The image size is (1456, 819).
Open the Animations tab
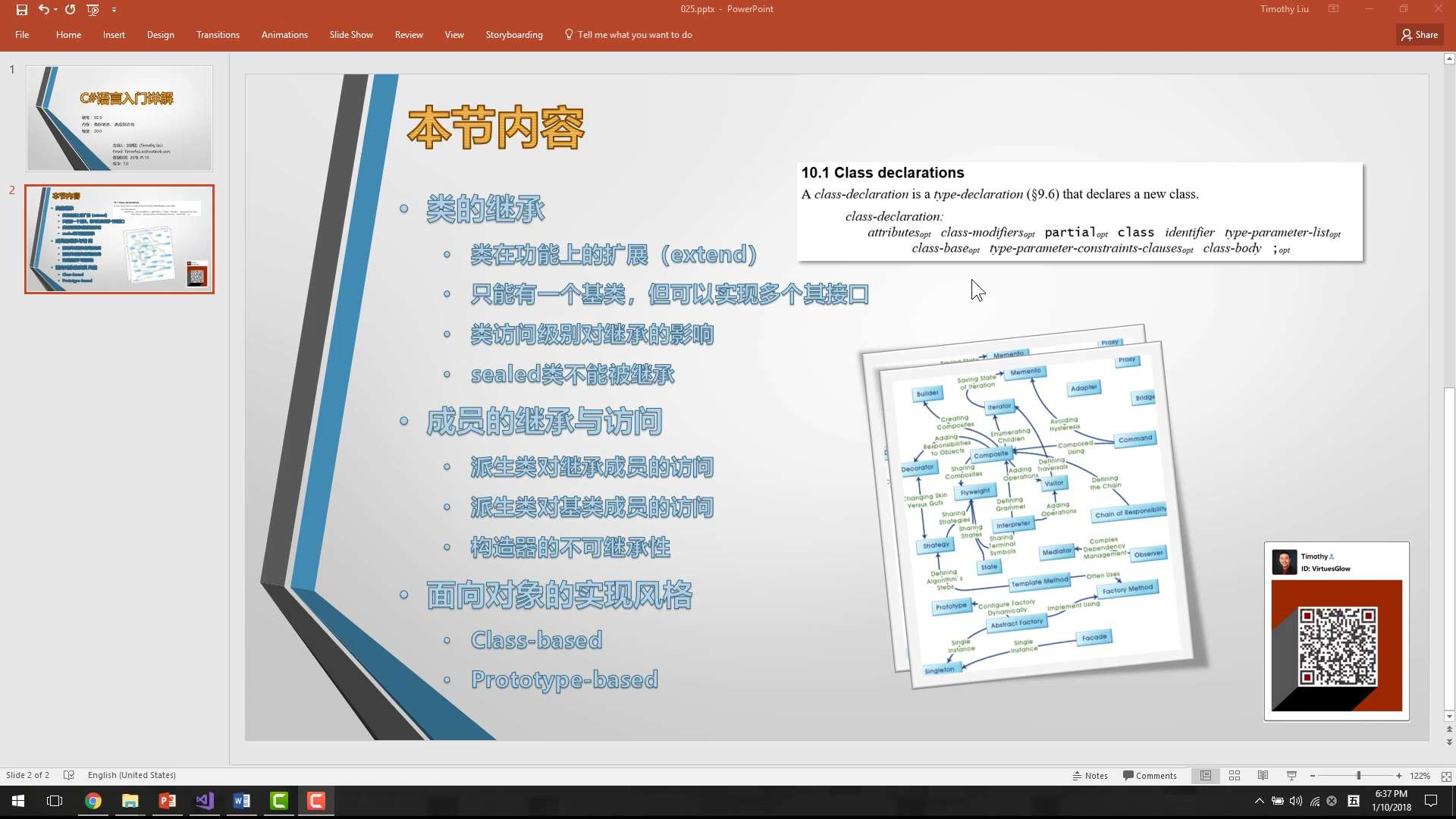(284, 35)
